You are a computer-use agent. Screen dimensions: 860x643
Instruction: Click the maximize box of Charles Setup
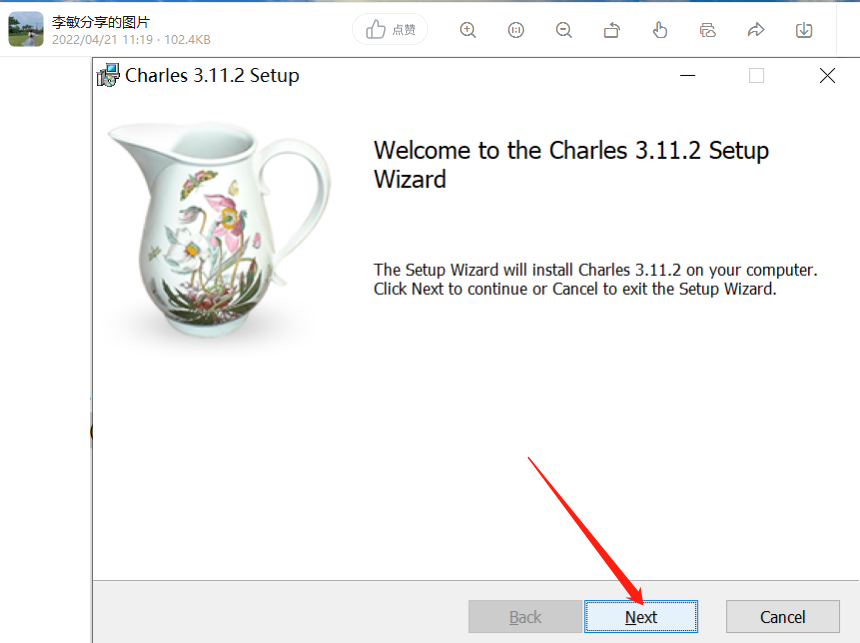(756, 75)
